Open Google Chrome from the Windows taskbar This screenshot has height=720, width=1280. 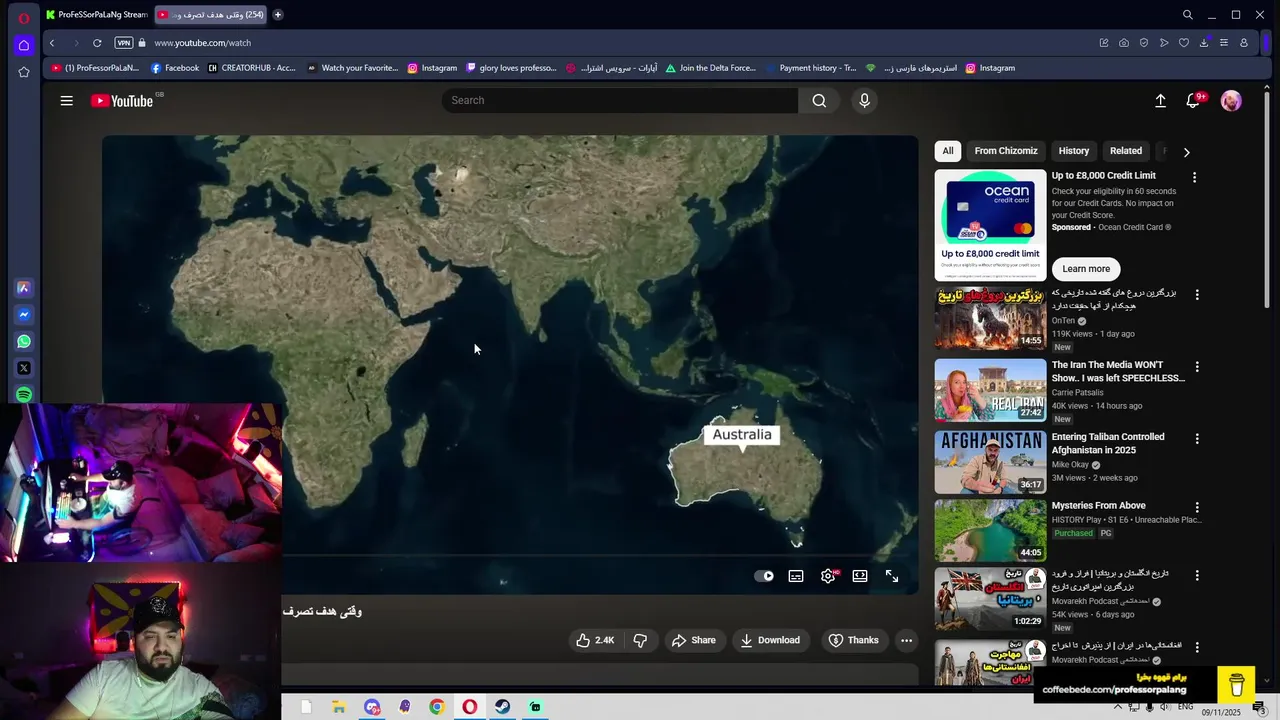[x=437, y=707]
